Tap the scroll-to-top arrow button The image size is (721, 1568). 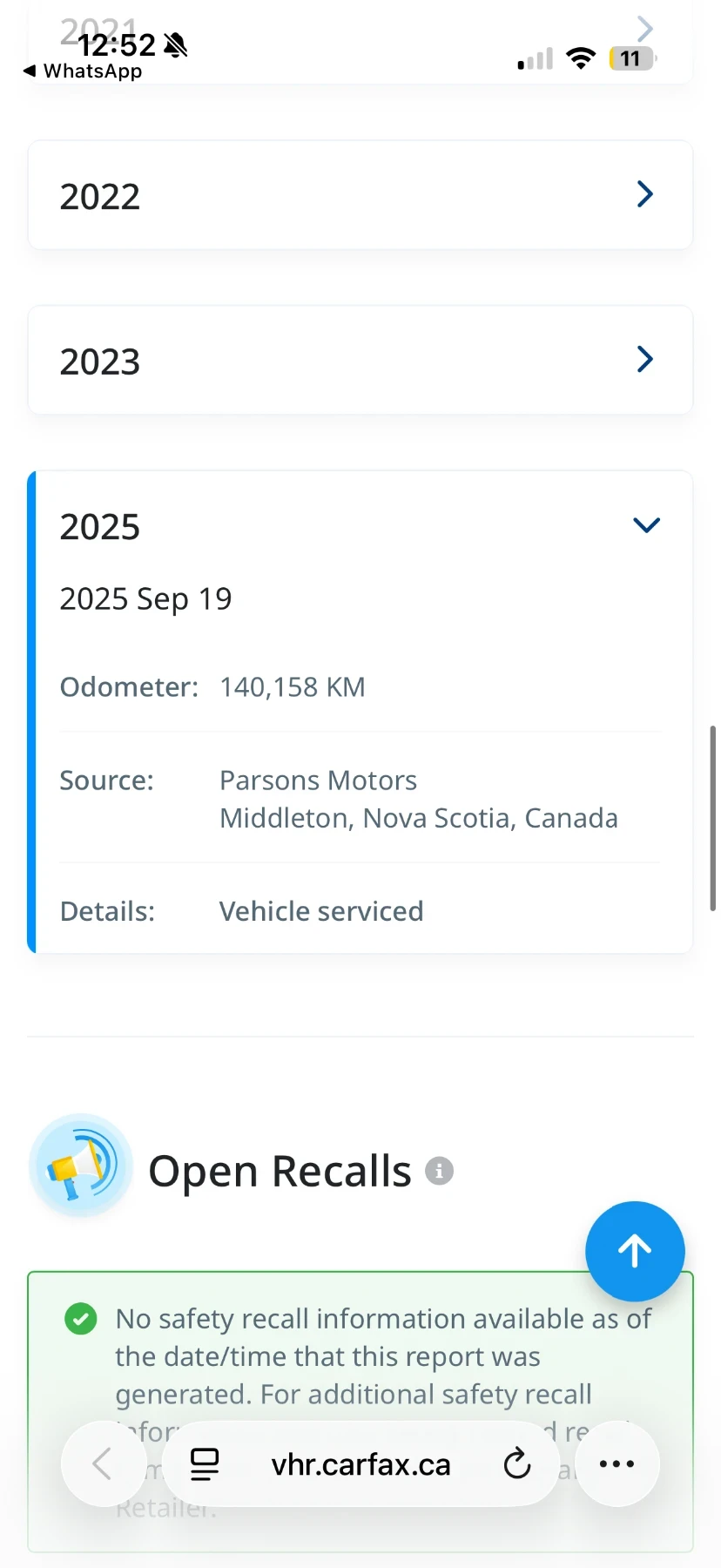[x=635, y=1251]
